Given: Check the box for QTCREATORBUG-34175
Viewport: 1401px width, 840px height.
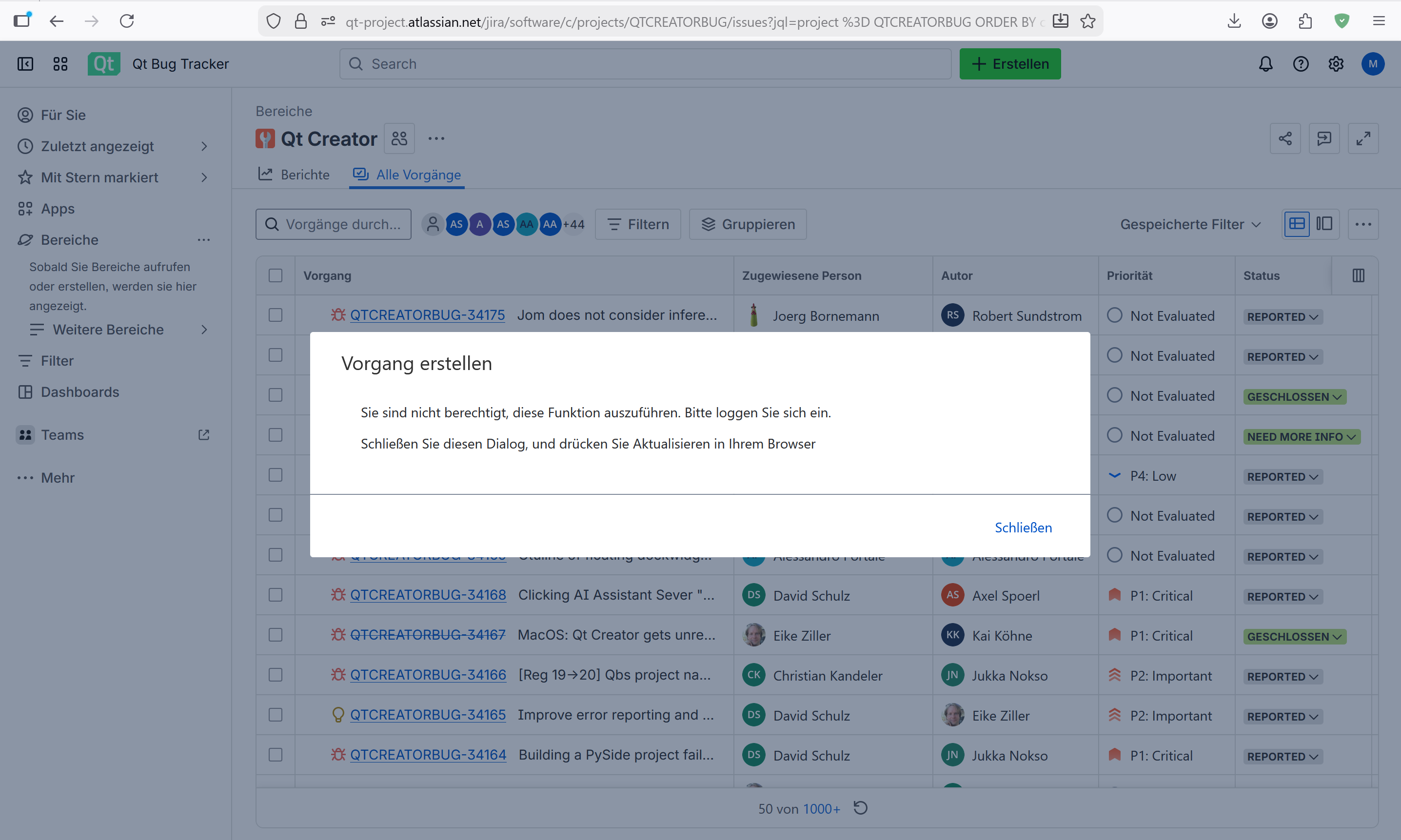Looking at the screenshot, I should (x=275, y=315).
